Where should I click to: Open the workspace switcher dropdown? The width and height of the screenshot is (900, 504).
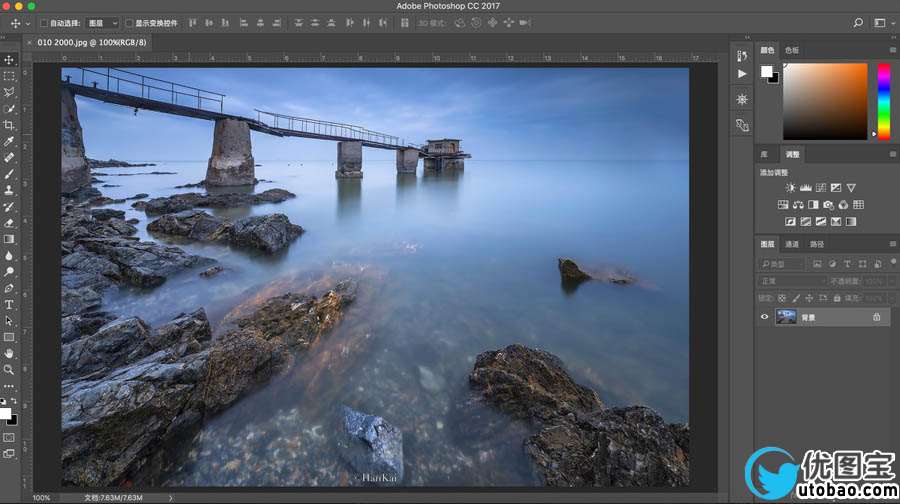[883, 23]
